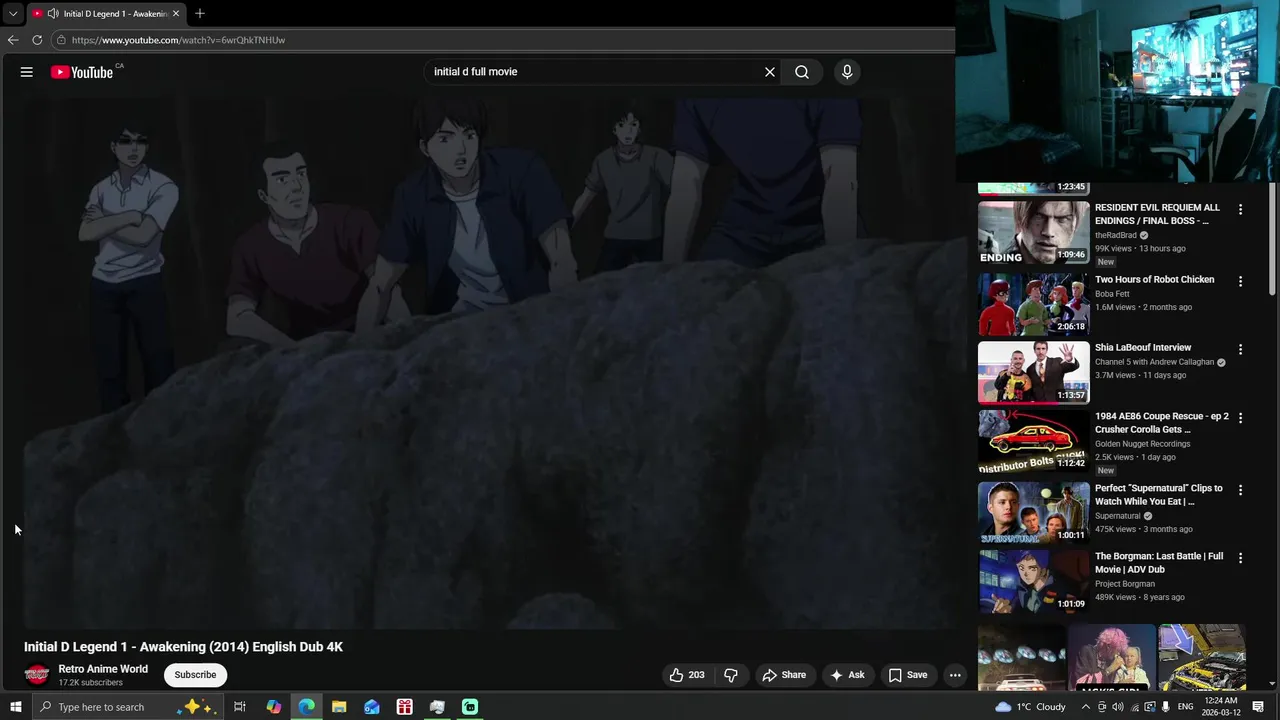Click the Share button

pyautogui.click(x=784, y=675)
